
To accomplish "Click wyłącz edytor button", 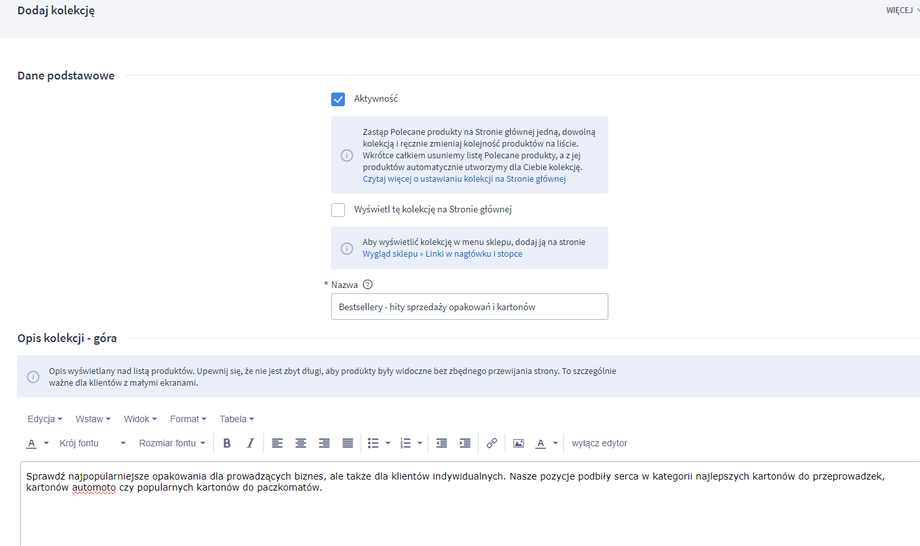I will pyautogui.click(x=599, y=443).
